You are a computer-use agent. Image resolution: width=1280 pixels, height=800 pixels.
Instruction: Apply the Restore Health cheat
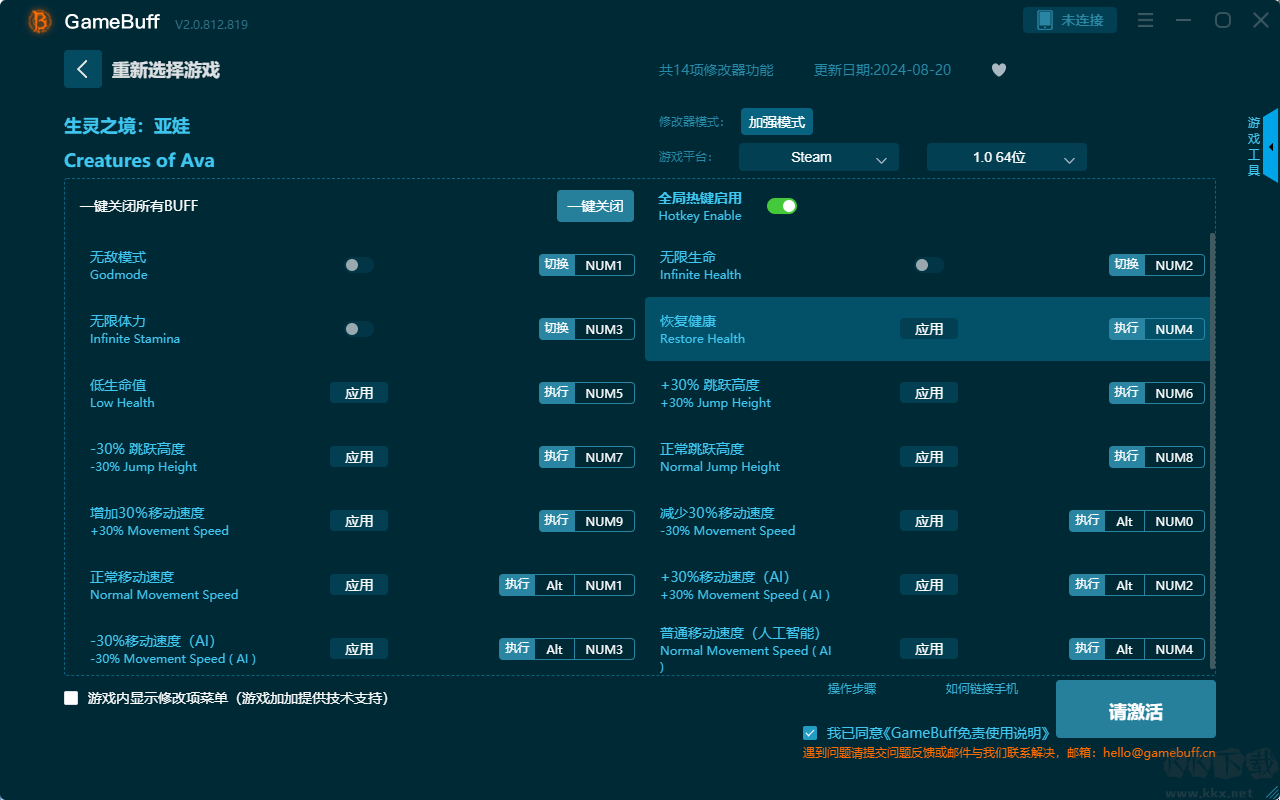pos(928,329)
